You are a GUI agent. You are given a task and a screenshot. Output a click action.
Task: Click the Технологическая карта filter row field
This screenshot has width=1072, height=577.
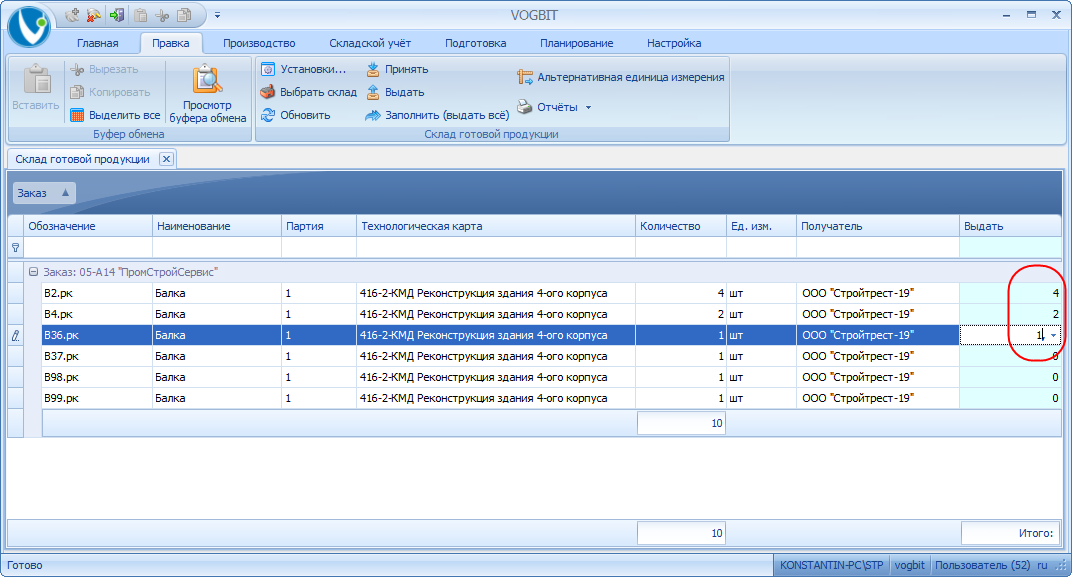pyautogui.click(x=496, y=247)
